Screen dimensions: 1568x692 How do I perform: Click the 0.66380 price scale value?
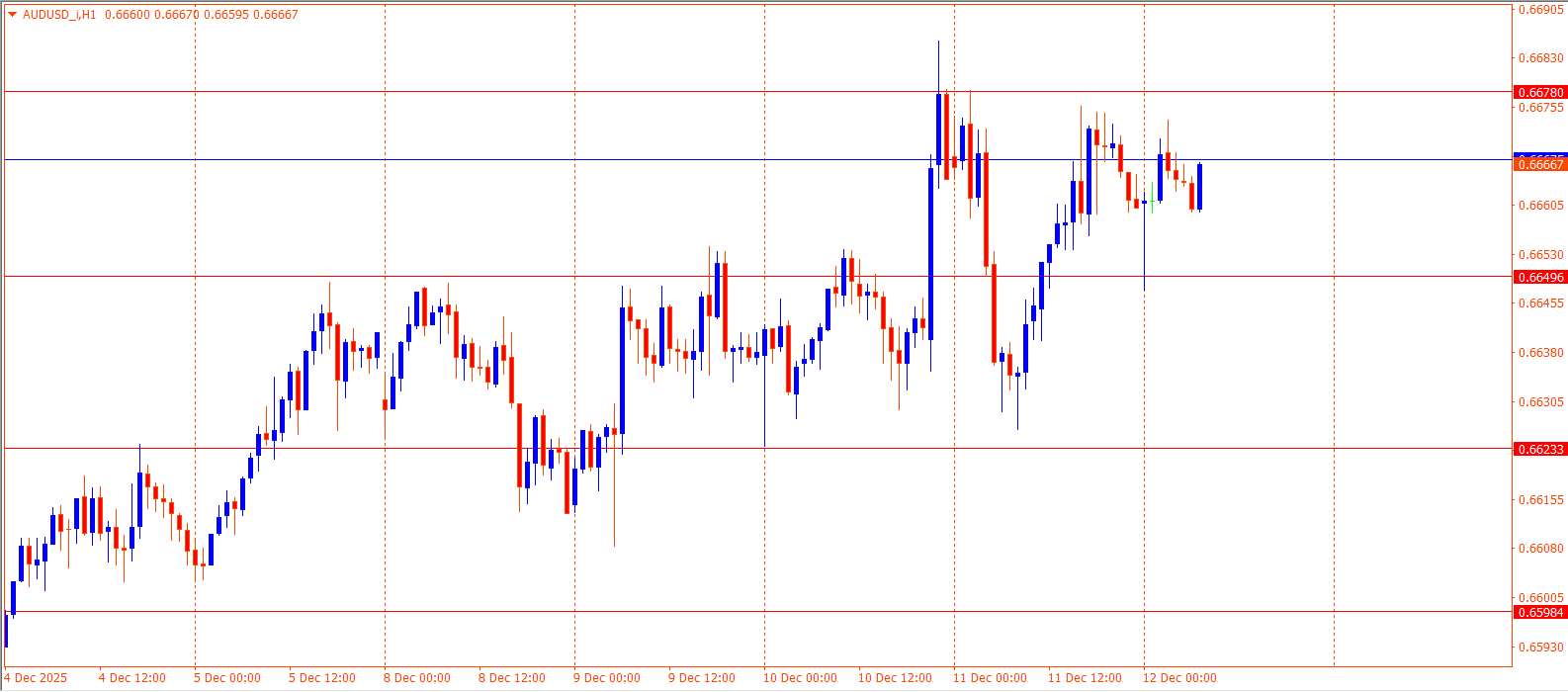coord(1540,353)
